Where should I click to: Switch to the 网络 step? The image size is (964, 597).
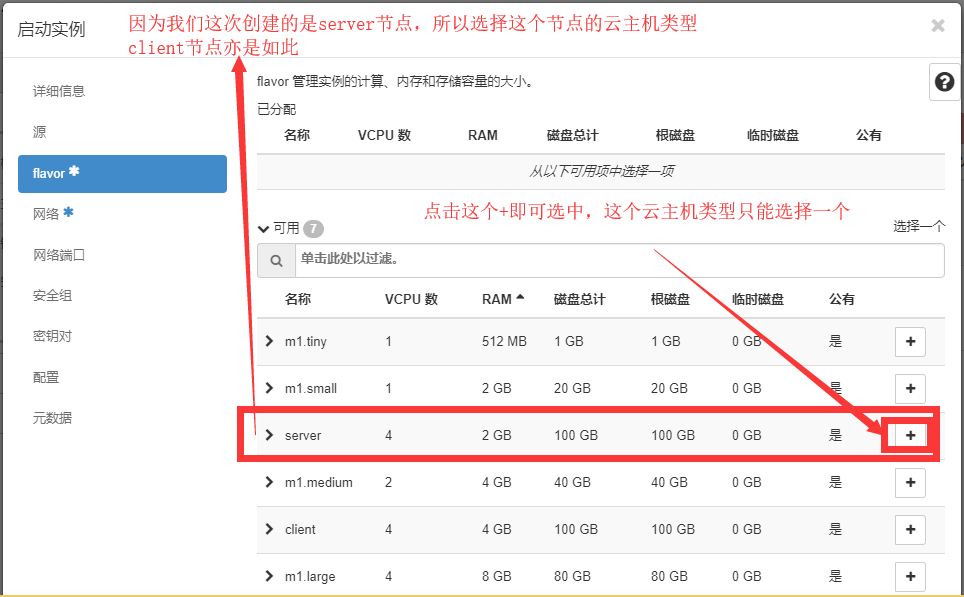tap(46, 214)
